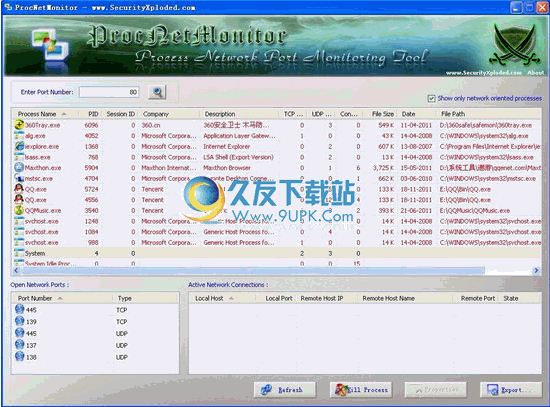This screenshot has height=407, width=550.
Task: Focus the Enter Port Number field
Action: tap(109, 92)
